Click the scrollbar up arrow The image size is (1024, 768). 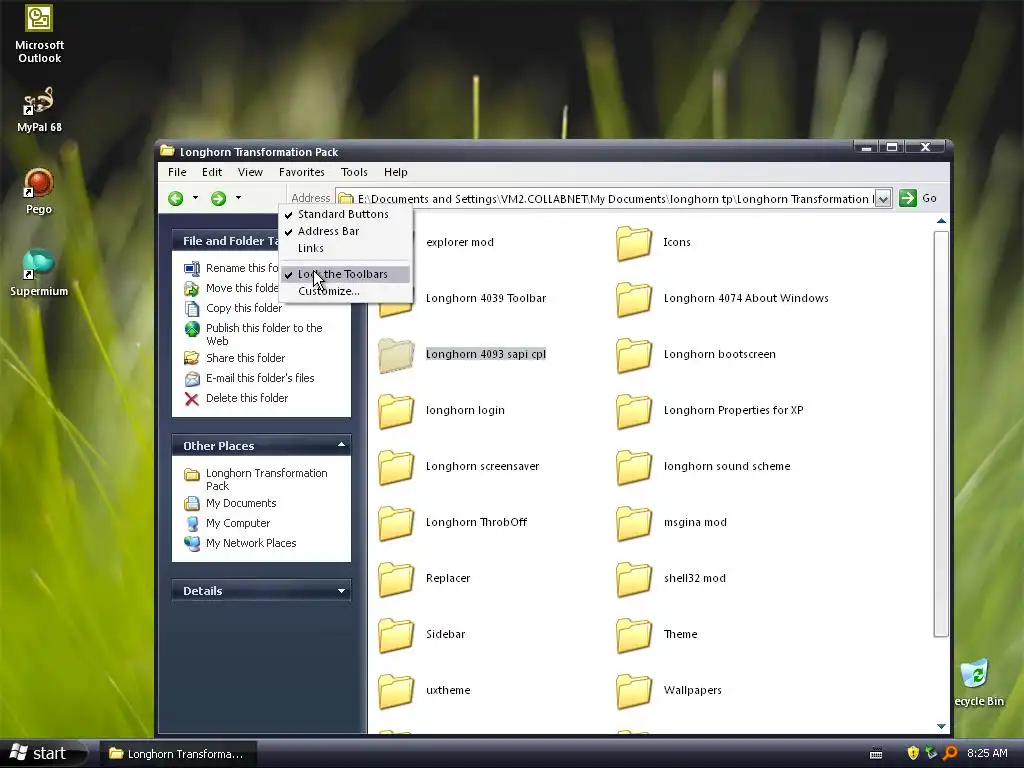[941, 221]
